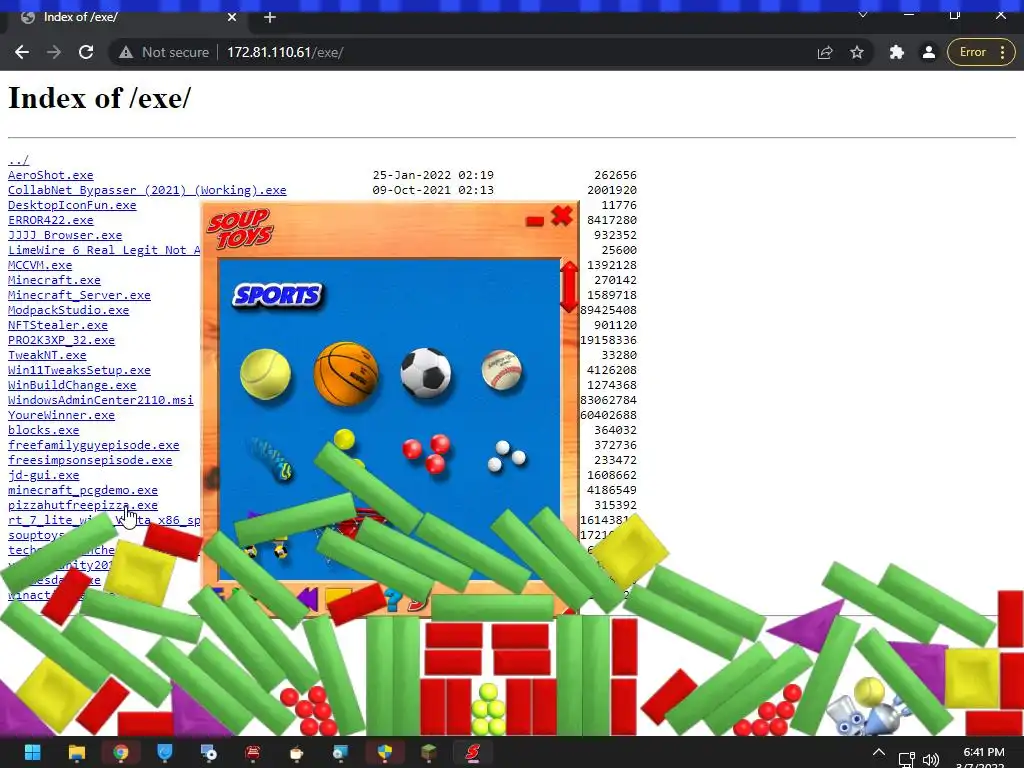Select the tennis ball tube toy
Image resolution: width=1024 pixels, height=768 pixels.
click(x=272, y=458)
